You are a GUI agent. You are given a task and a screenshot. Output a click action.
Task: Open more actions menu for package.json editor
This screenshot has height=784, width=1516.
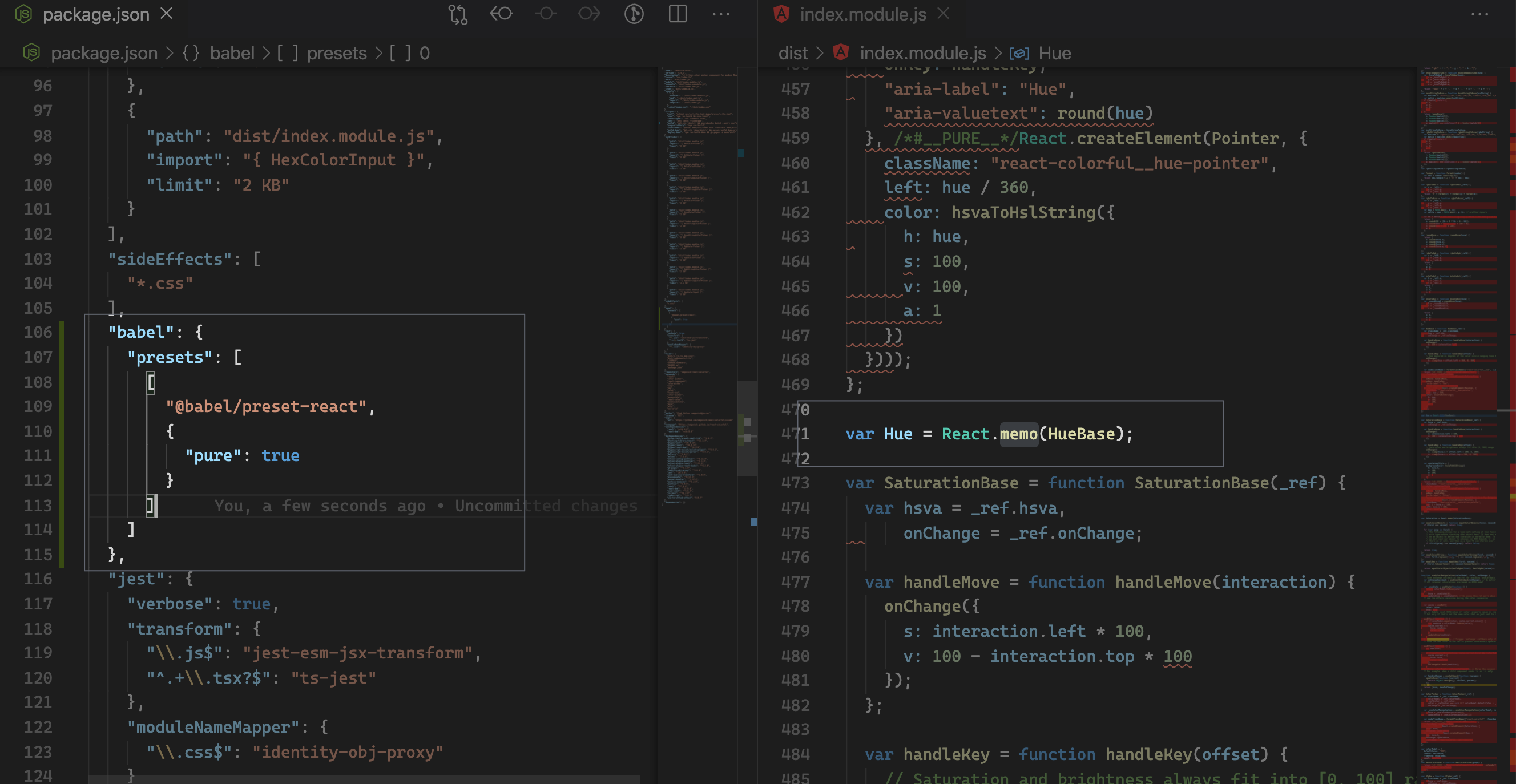[x=721, y=14]
